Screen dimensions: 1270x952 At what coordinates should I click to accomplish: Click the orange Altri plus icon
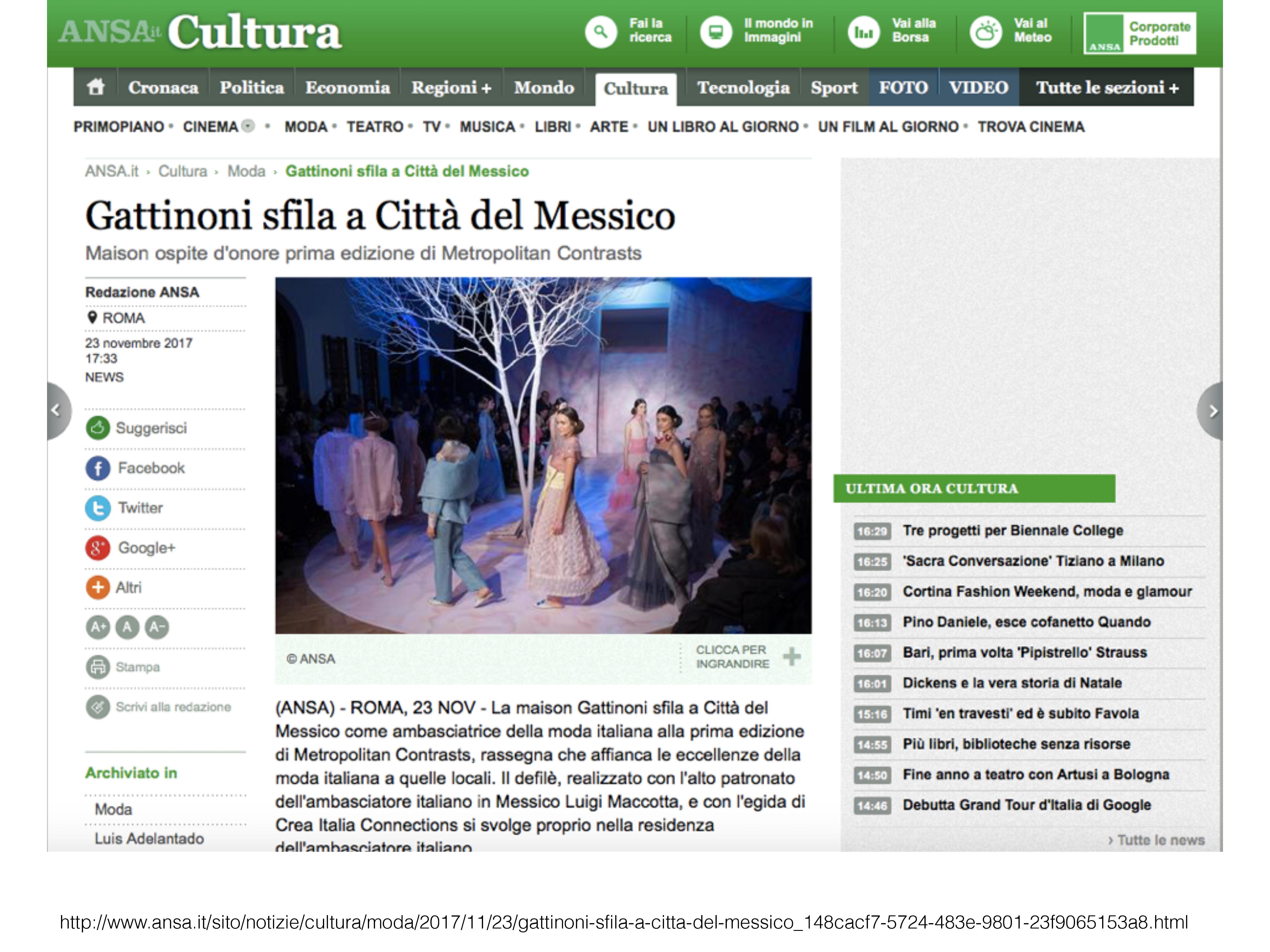[x=98, y=588]
